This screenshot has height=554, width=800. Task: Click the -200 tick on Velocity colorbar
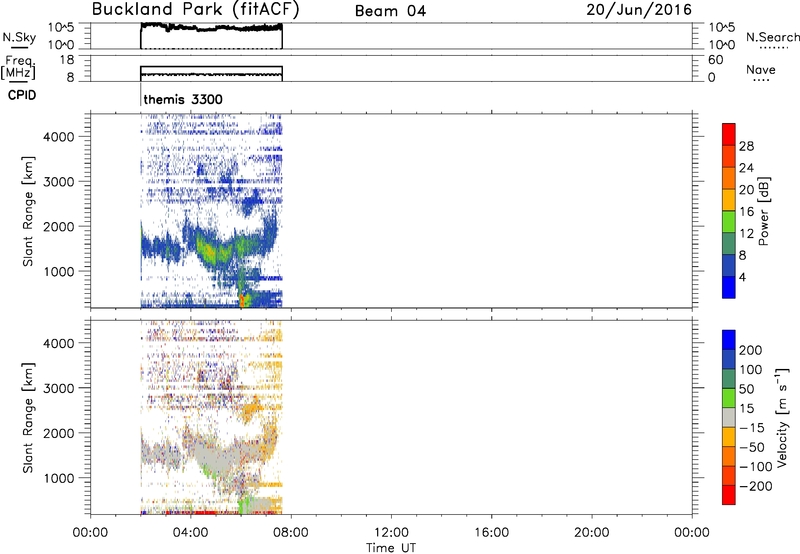pos(756,486)
